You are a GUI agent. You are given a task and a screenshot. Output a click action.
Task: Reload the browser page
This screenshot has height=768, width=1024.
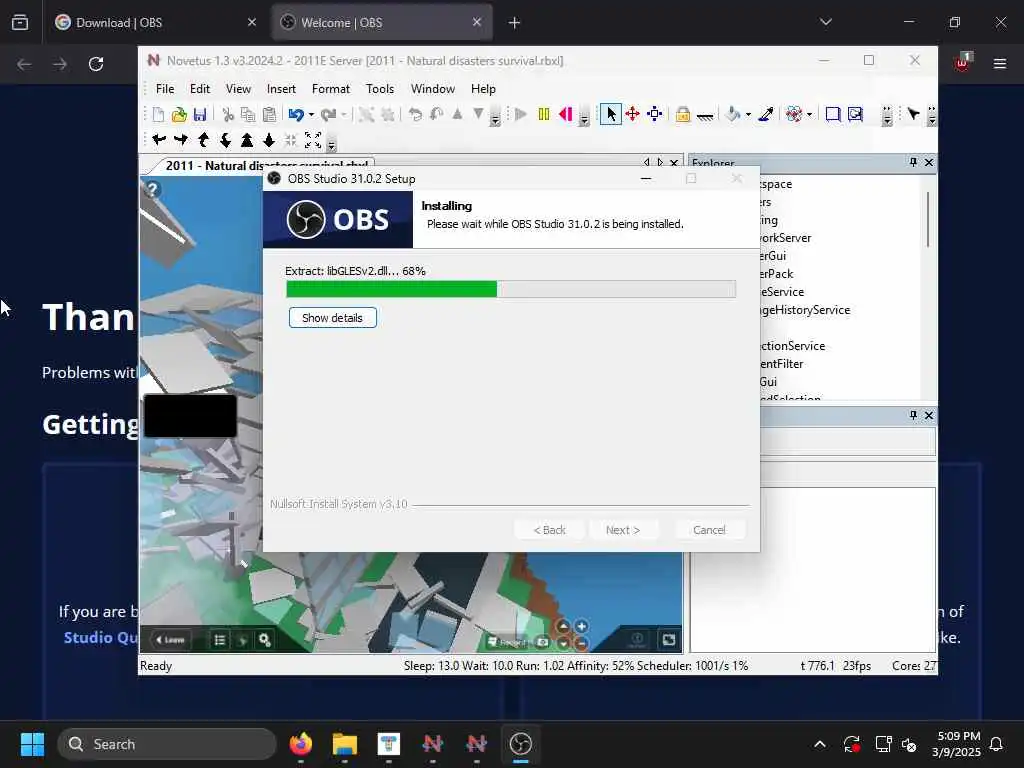[x=96, y=64]
